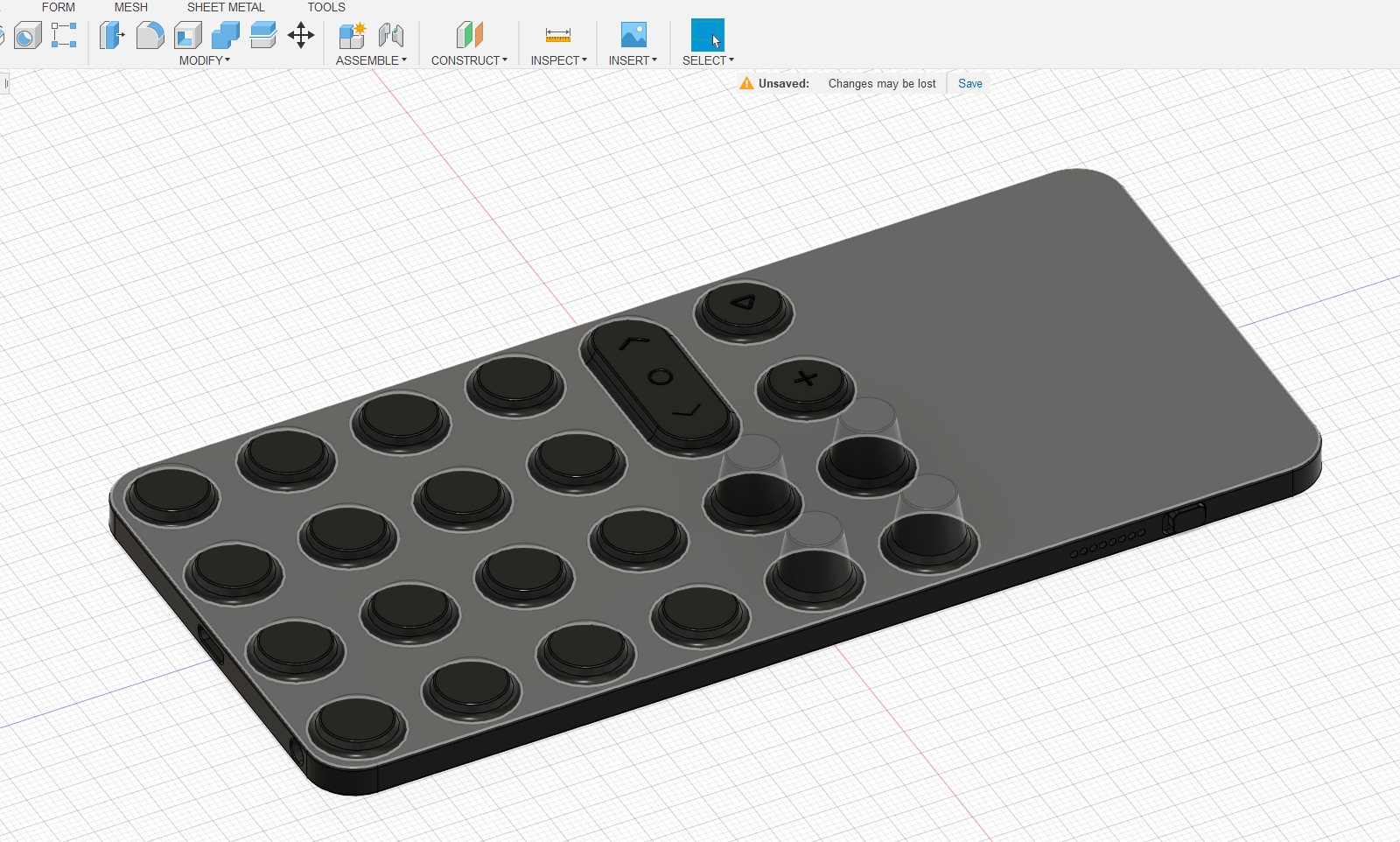Screen dimensions: 1400x842
Task: Click the 'Changes may be lost' text
Action: [882, 84]
